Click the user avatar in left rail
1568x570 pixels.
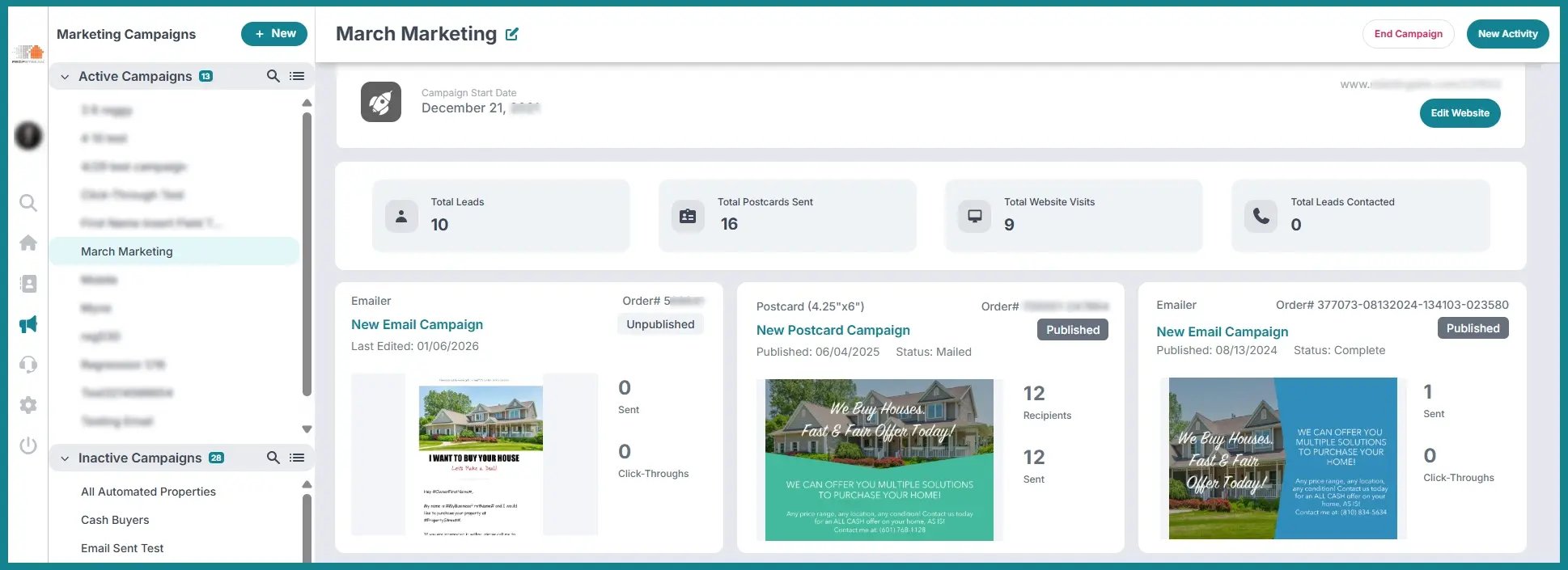(28, 136)
